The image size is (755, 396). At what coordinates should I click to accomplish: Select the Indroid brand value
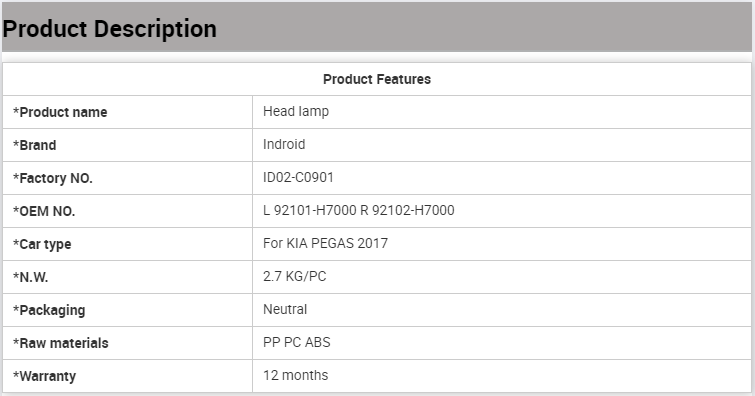coord(284,144)
